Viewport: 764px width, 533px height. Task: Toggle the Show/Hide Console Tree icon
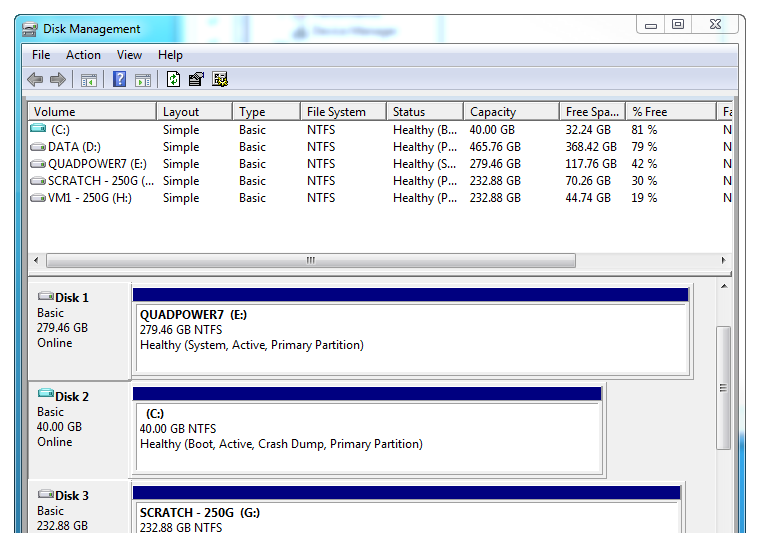[x=89, y=80]
